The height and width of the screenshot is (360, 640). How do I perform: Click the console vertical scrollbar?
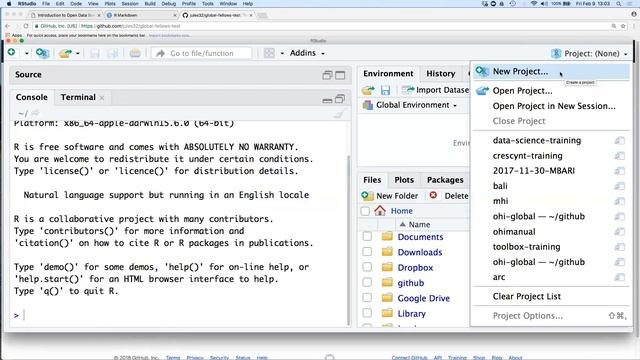pos(349,239)
